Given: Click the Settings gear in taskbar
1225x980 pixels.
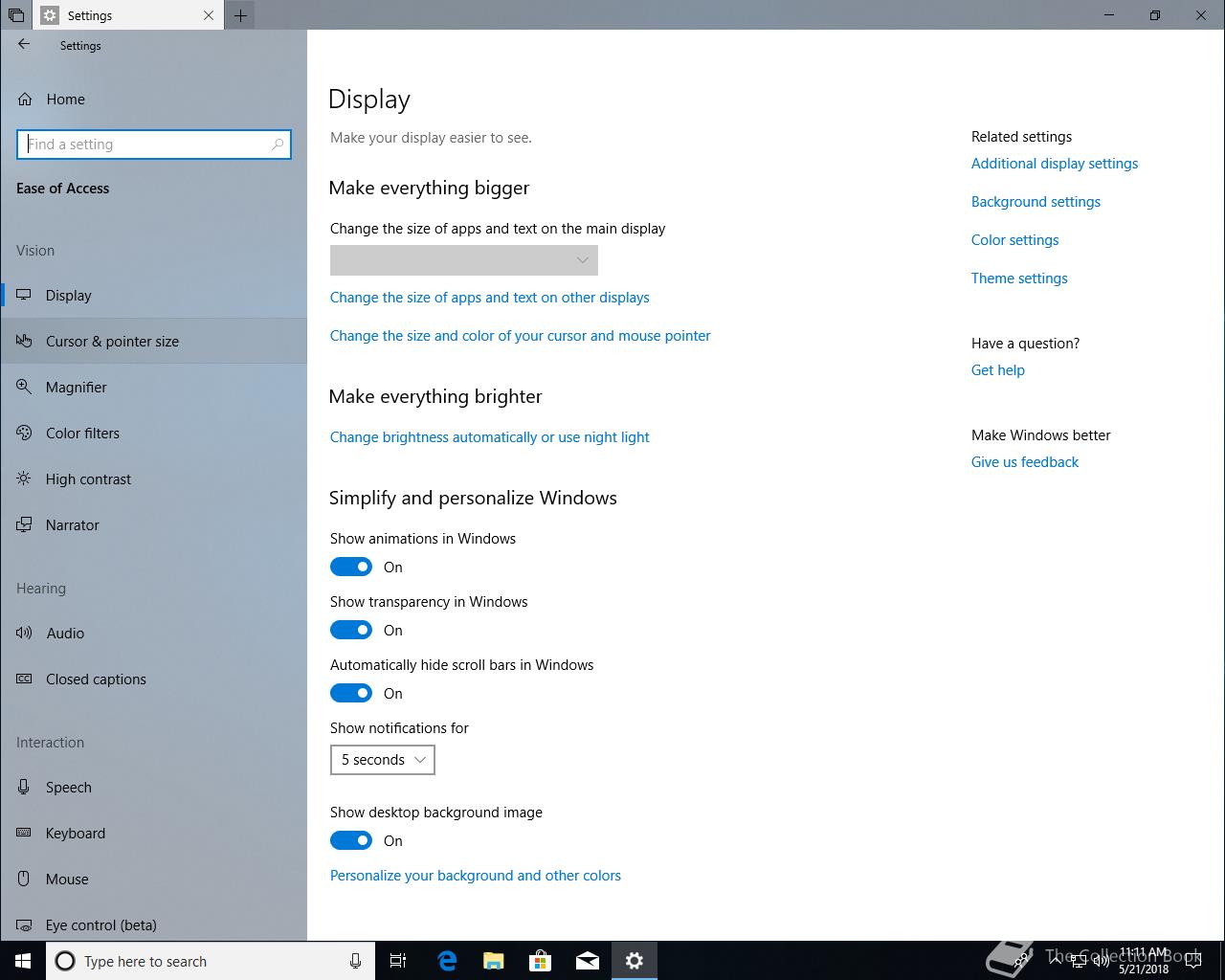Looking at the screenshot, I should 635,961.
